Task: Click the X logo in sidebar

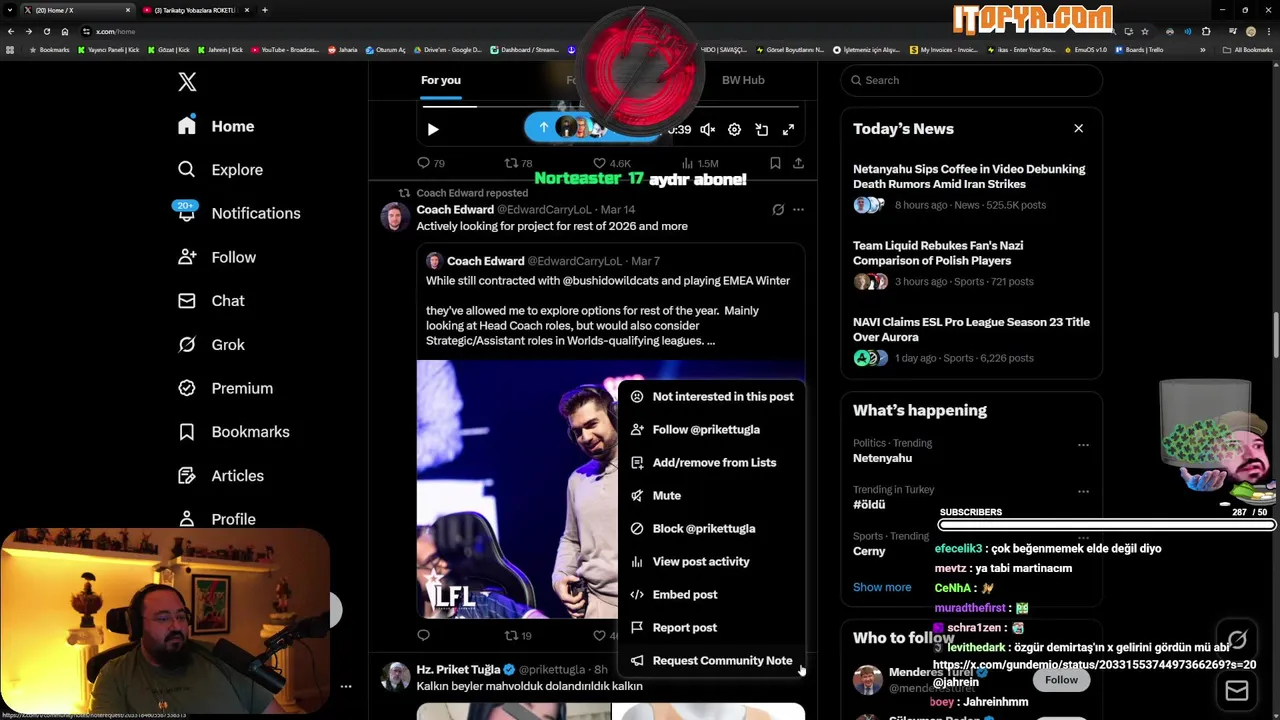Action: (187, 82)
